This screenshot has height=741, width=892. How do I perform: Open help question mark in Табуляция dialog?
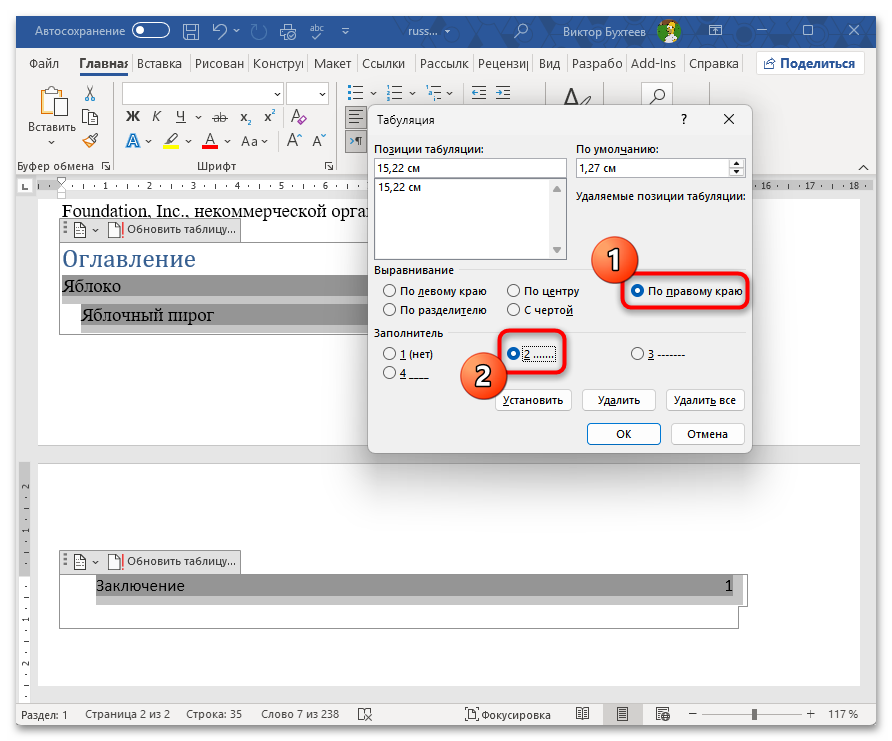[684, 119]
